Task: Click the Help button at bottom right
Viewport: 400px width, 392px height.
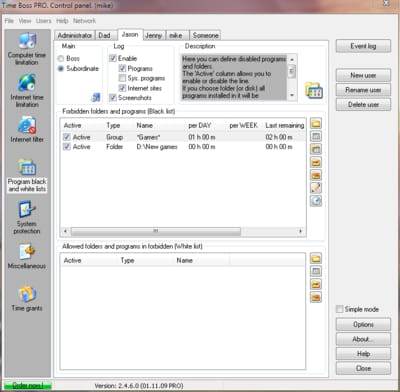Action: coord(363,354)
